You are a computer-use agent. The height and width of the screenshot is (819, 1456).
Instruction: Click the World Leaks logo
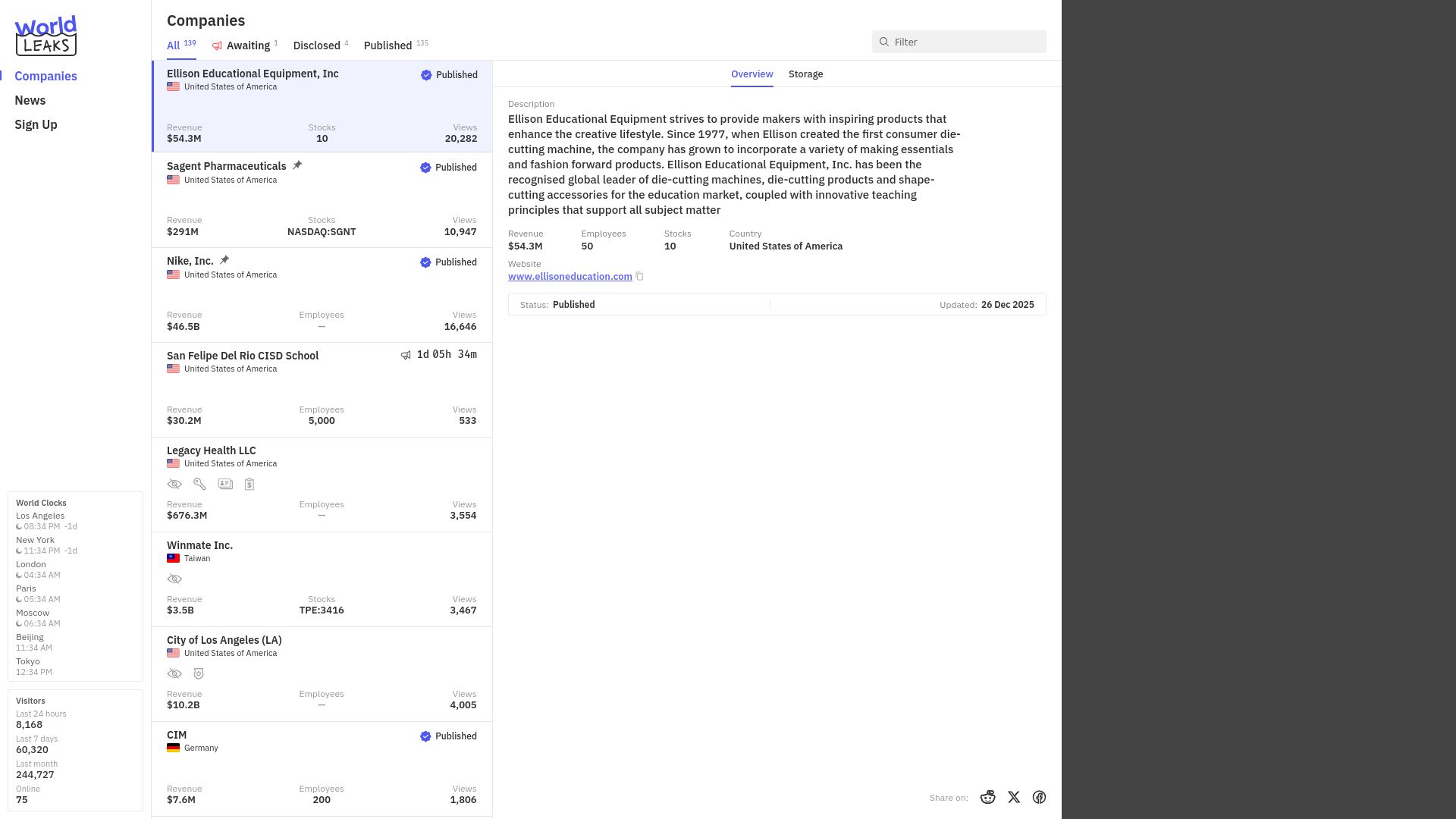[45, 36]
